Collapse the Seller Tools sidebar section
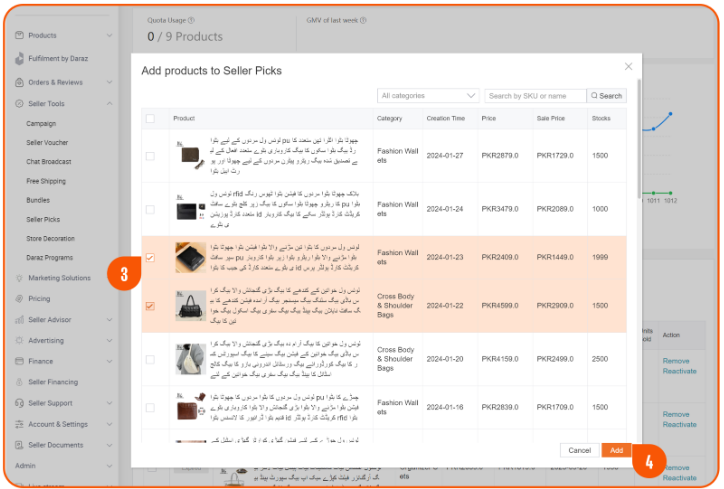Screen dimensions: 724x489 (x=109, y=104)
